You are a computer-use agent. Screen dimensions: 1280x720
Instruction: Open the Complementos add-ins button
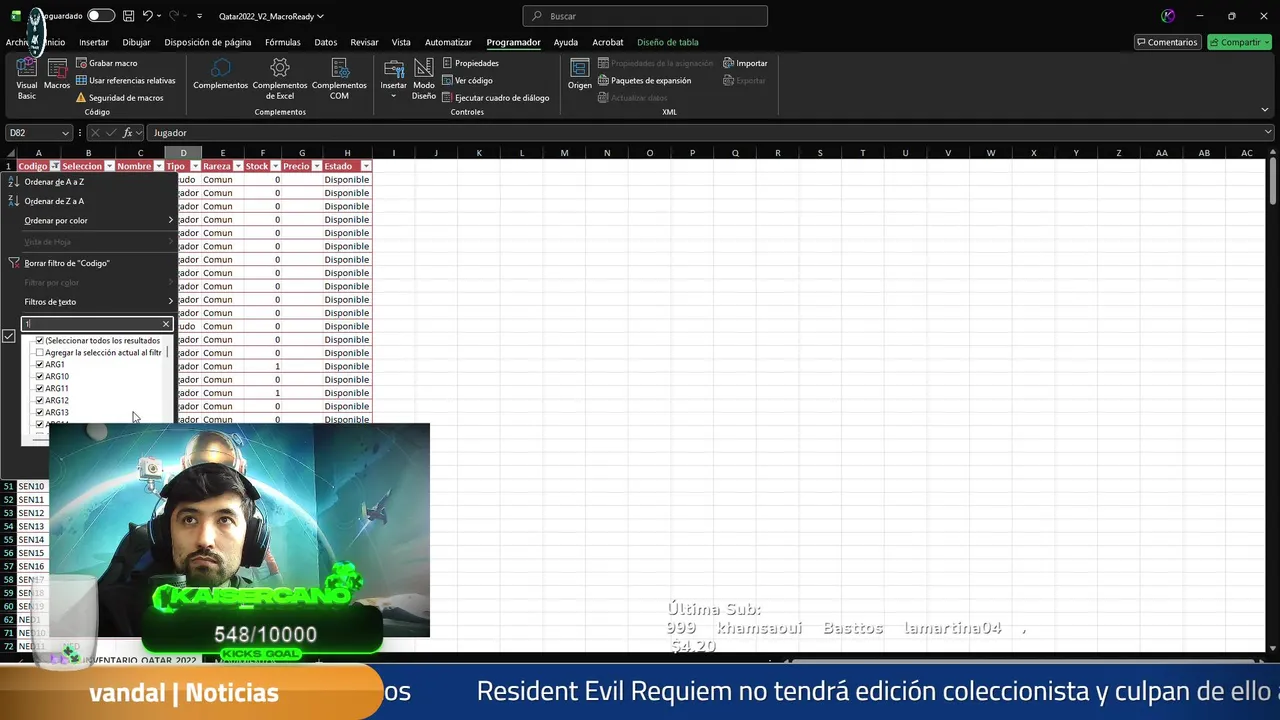220,75
